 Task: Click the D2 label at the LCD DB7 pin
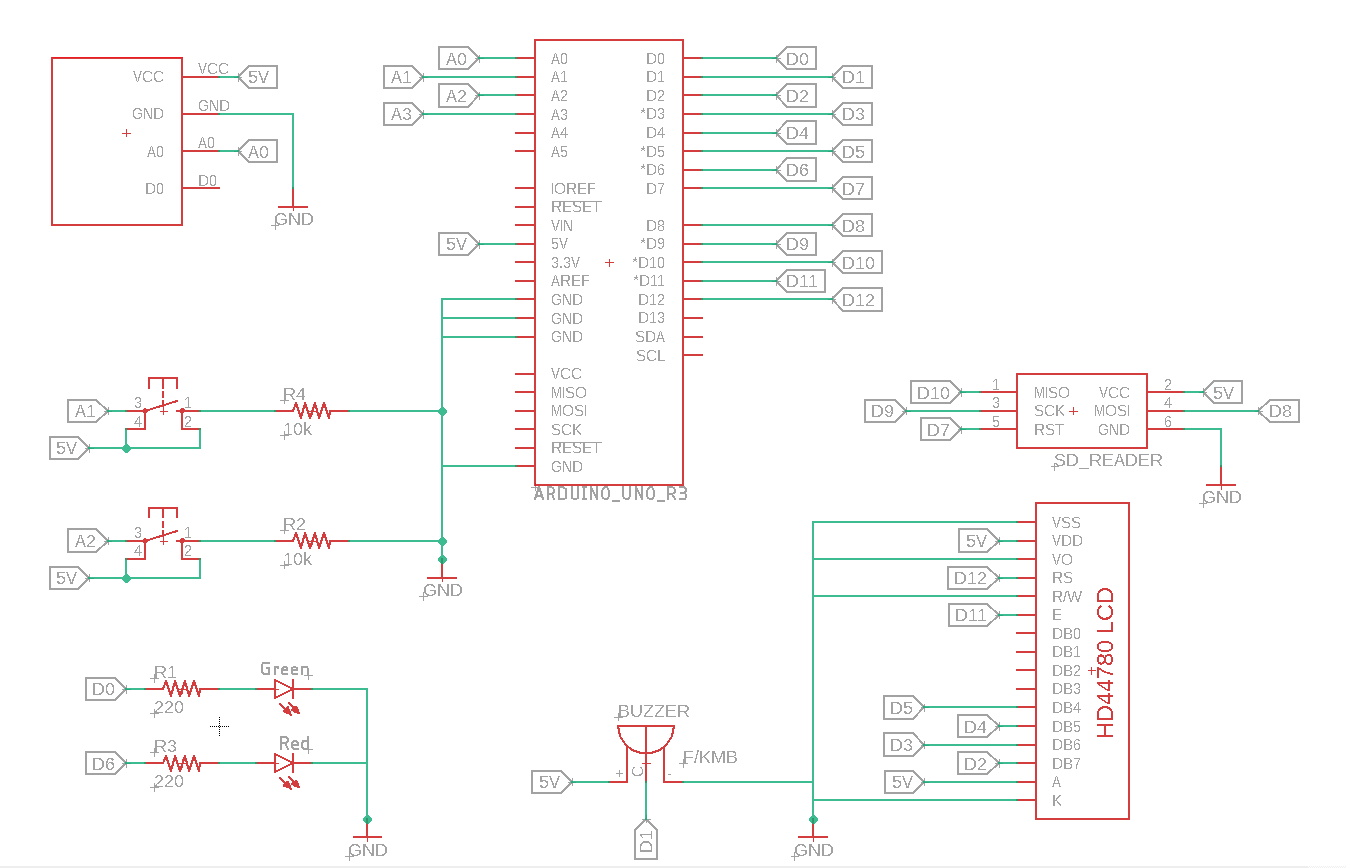[977, 764]
